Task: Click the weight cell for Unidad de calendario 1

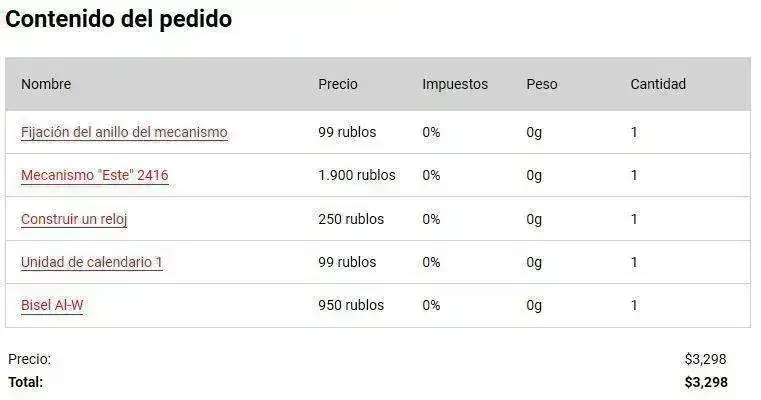Action: point(534,262)
